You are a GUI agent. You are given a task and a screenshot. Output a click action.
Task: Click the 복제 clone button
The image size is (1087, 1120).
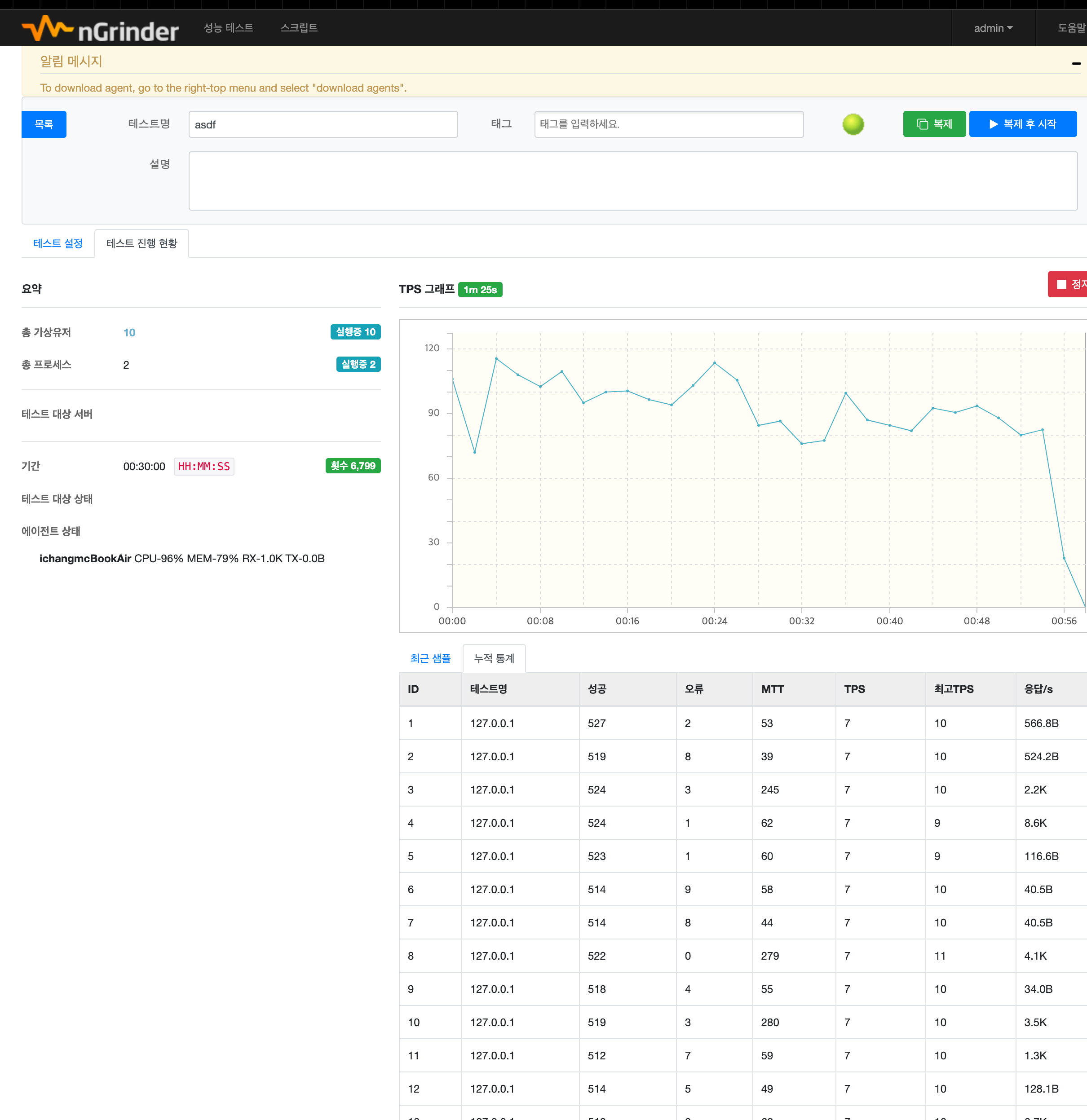(934, 124)
